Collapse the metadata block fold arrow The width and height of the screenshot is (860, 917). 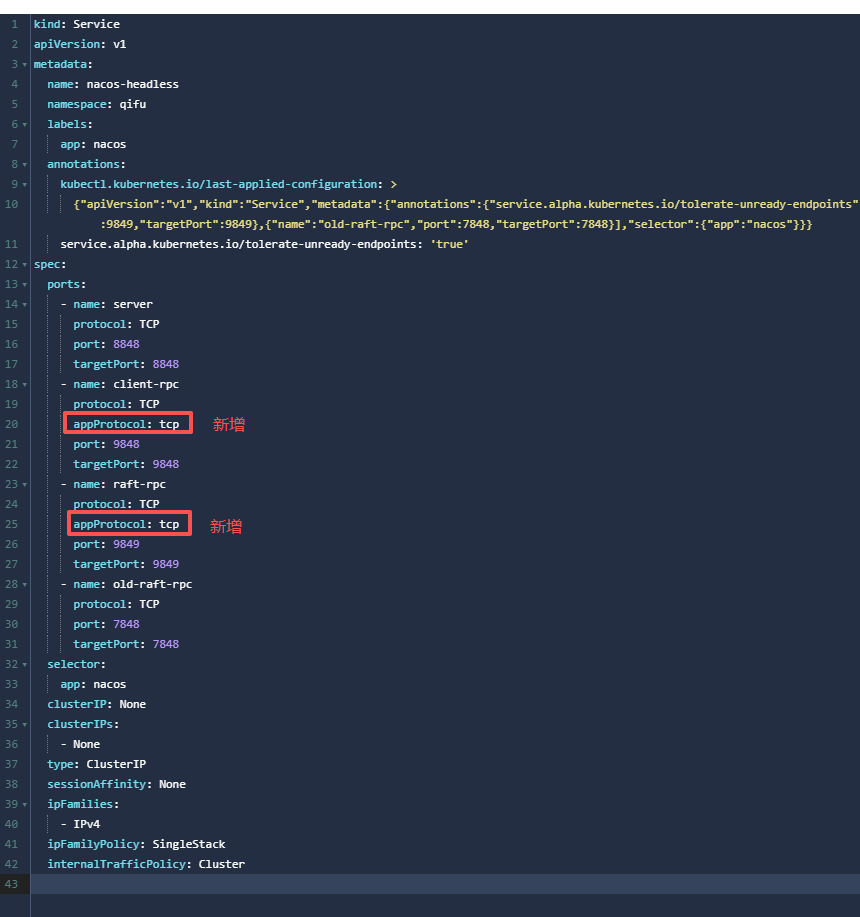click(x=25, y=64)
